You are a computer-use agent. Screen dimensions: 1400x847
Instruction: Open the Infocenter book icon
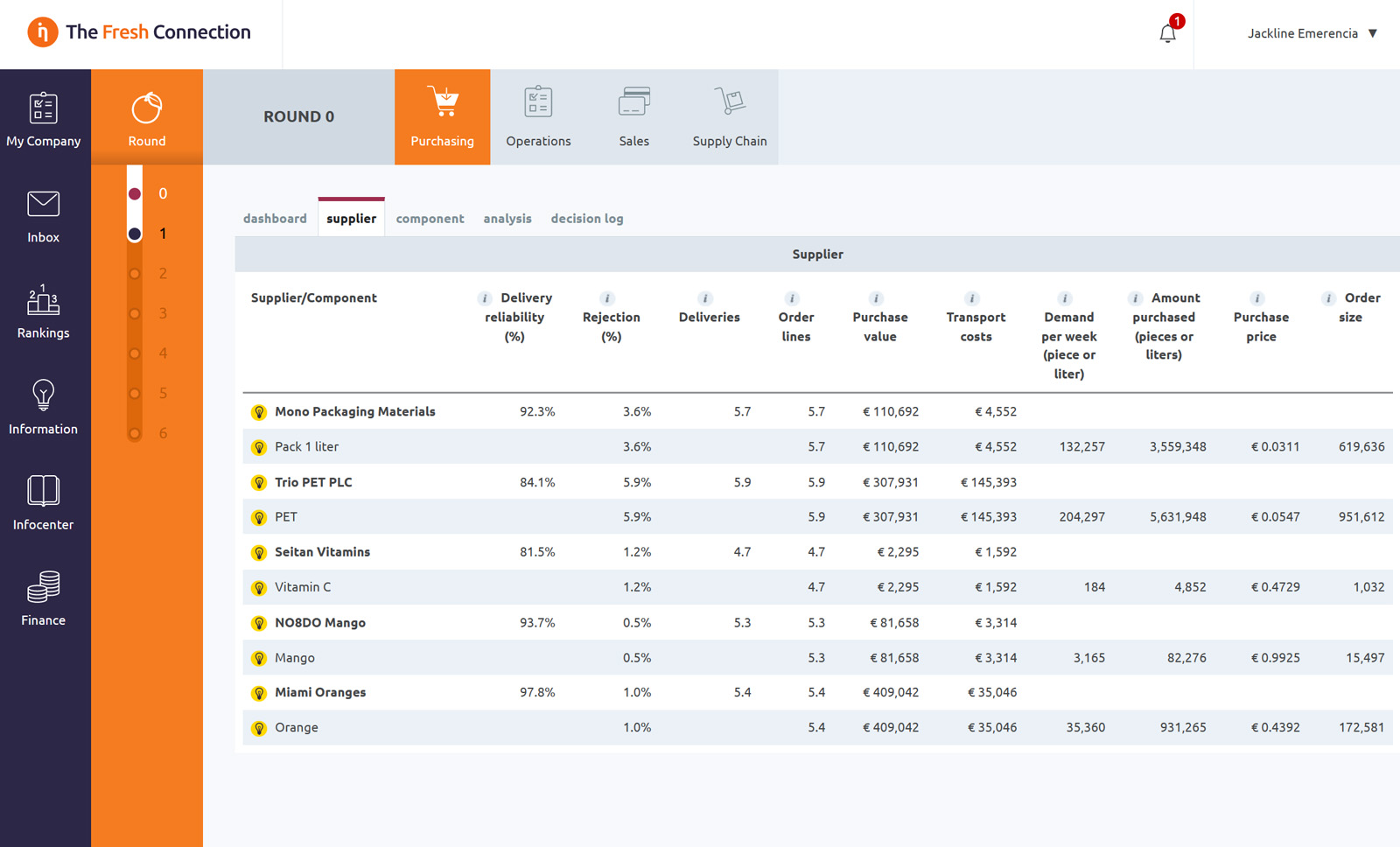(x=43, y=491)
